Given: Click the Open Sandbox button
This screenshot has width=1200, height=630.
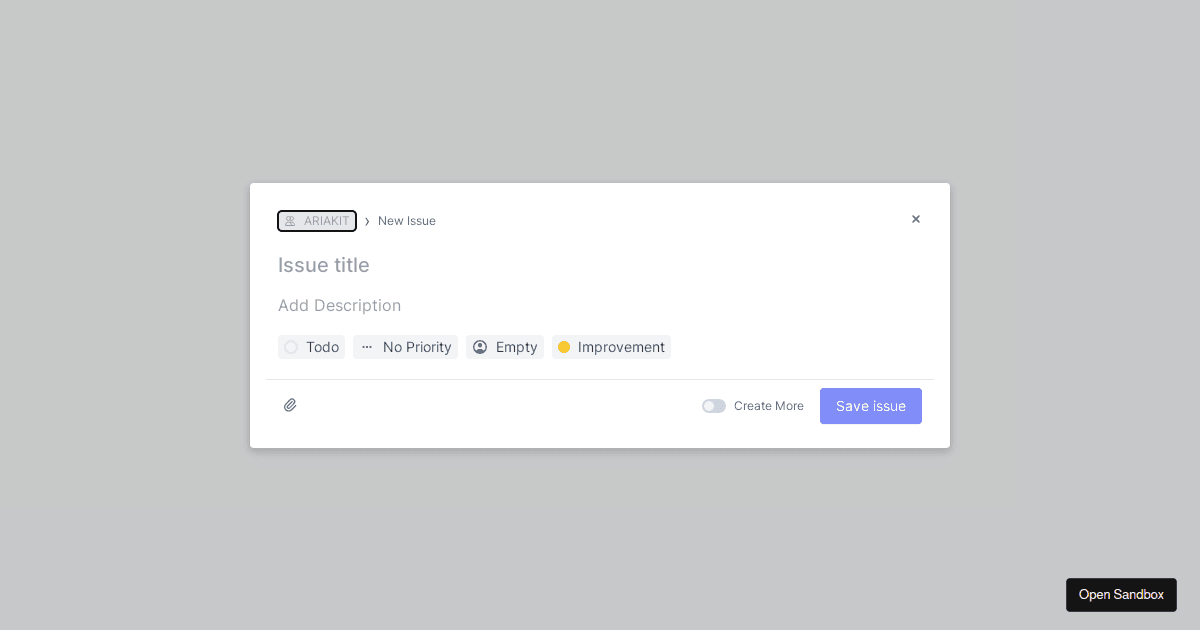Looking at the screenshot, I should (x=1121, y=595).
